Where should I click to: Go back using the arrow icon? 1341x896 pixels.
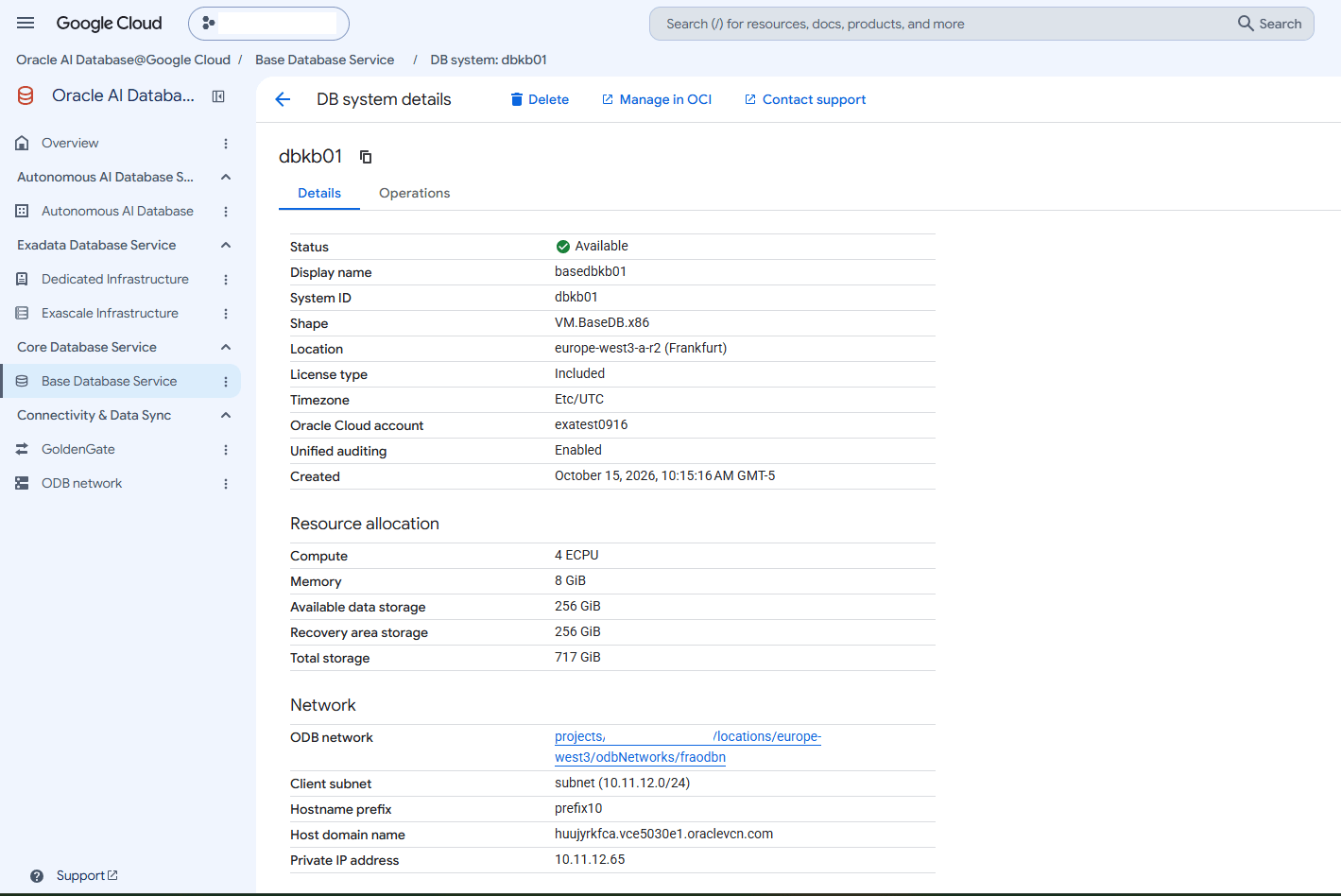coord(283,99)
